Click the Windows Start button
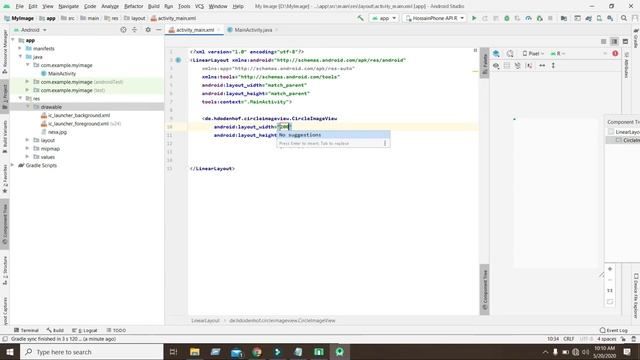 click(x=10, y=352)
